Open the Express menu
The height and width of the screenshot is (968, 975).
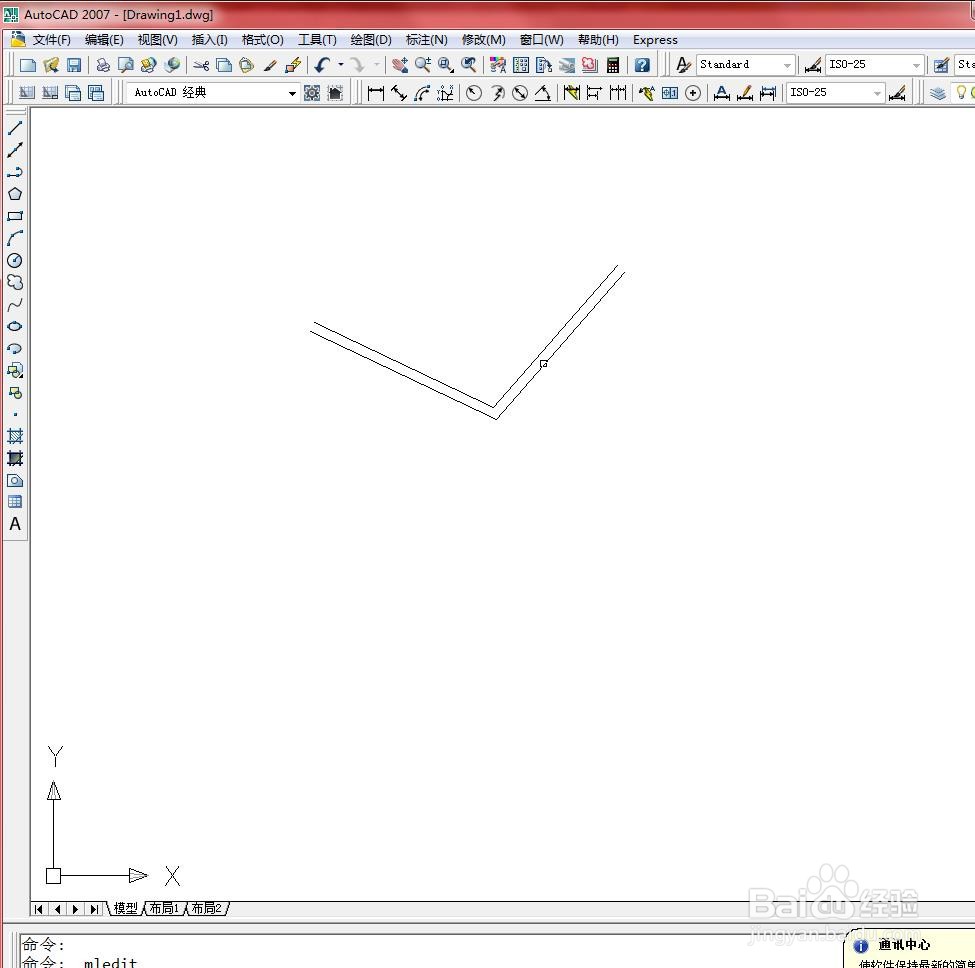click(x=655, y=40)
